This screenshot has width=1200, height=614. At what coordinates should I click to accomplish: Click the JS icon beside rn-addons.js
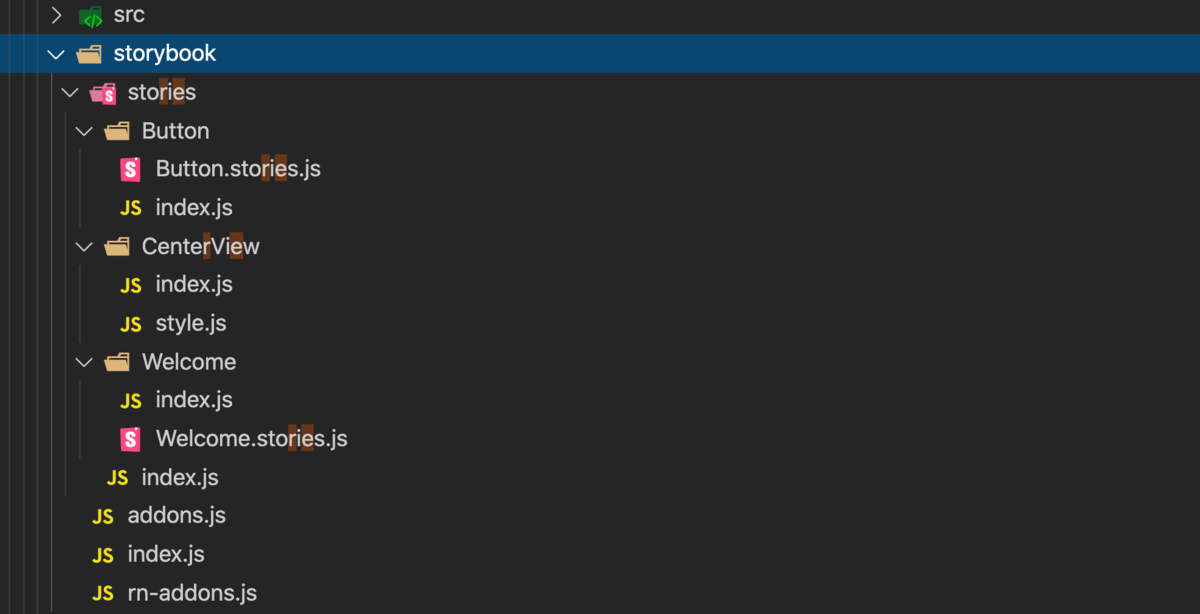tap(102, 593)
